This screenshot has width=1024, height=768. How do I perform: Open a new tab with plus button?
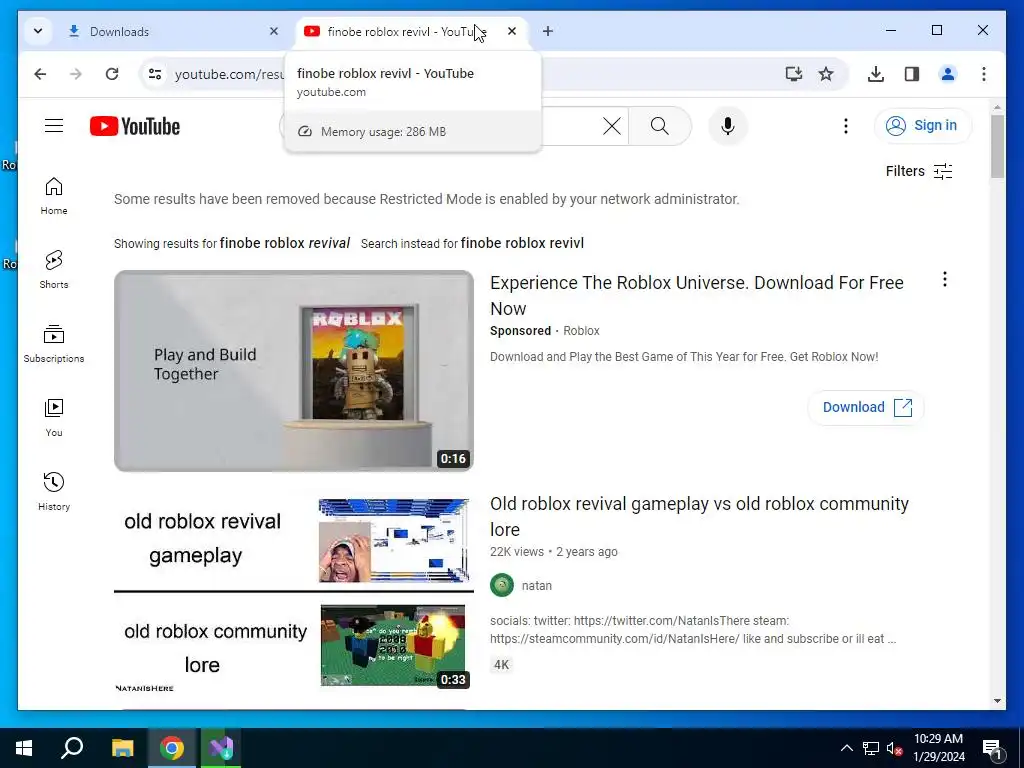tap(548, 31)
